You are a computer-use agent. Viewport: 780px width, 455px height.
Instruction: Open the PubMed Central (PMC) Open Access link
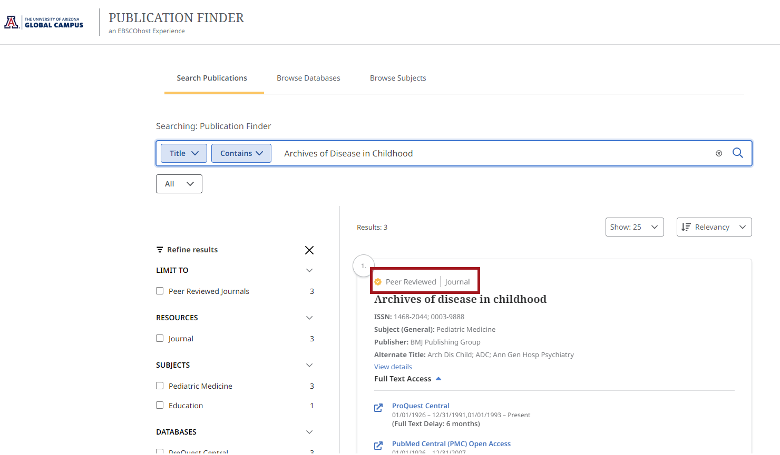[451, 444]
